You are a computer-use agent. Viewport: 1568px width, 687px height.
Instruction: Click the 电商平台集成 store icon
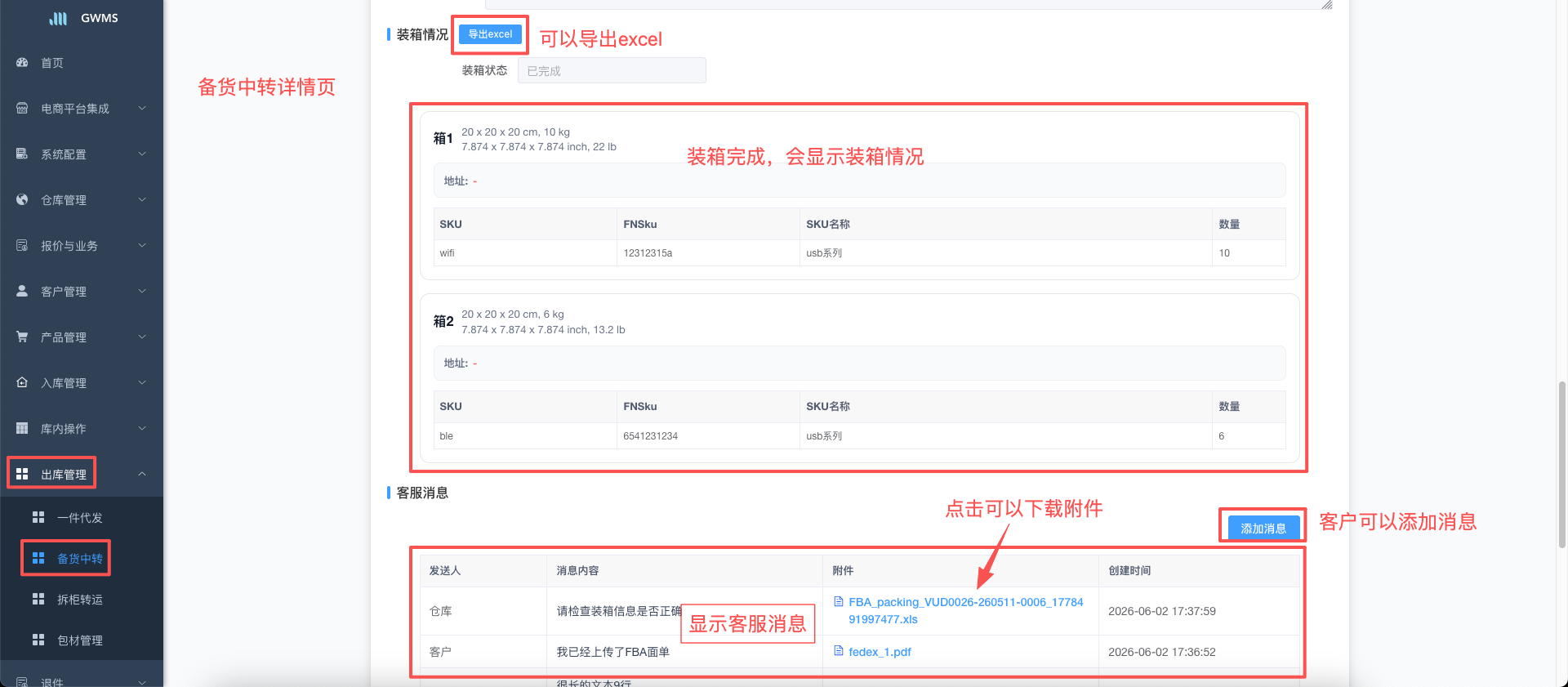[22, 109]
